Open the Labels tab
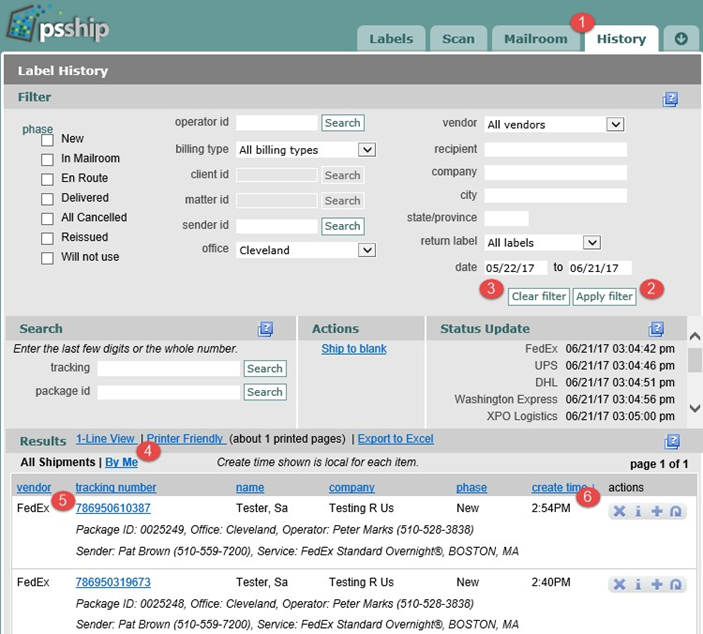The image size is (703, 634). [391, 39]
